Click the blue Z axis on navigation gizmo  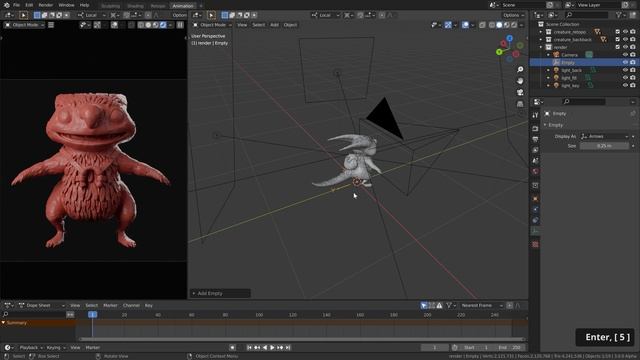coord(510,38)
